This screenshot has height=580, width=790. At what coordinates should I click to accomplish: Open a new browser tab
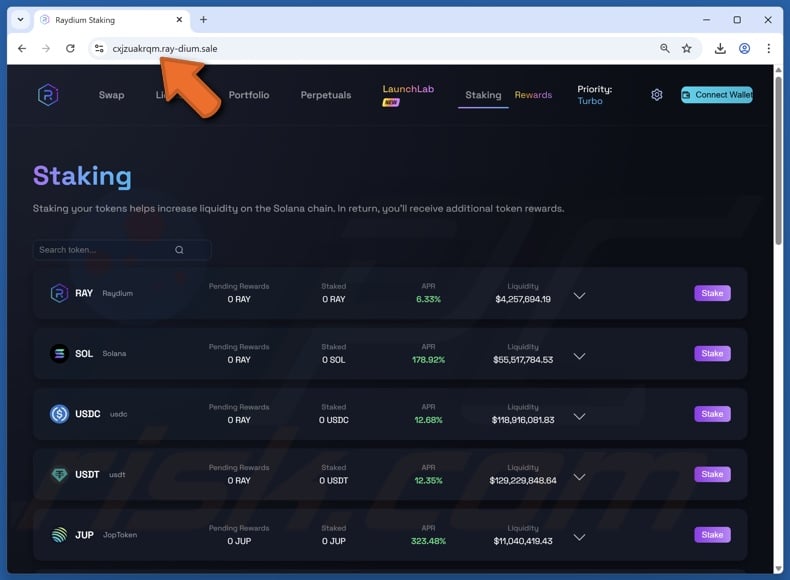click(203, 20)
